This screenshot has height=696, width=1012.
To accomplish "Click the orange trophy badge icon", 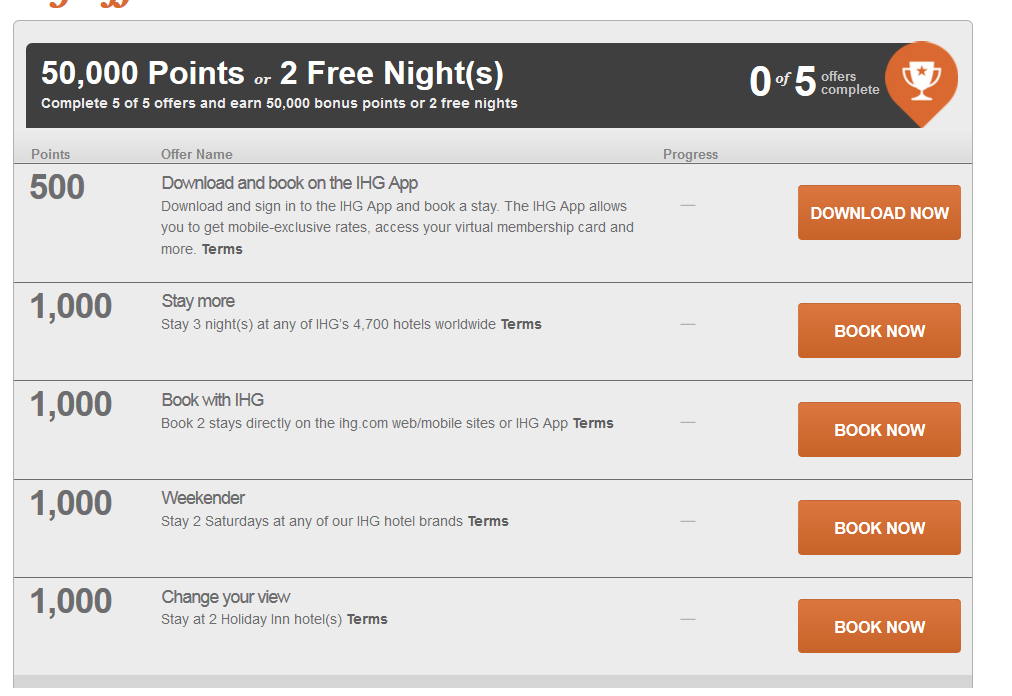I will pos(922,82).
